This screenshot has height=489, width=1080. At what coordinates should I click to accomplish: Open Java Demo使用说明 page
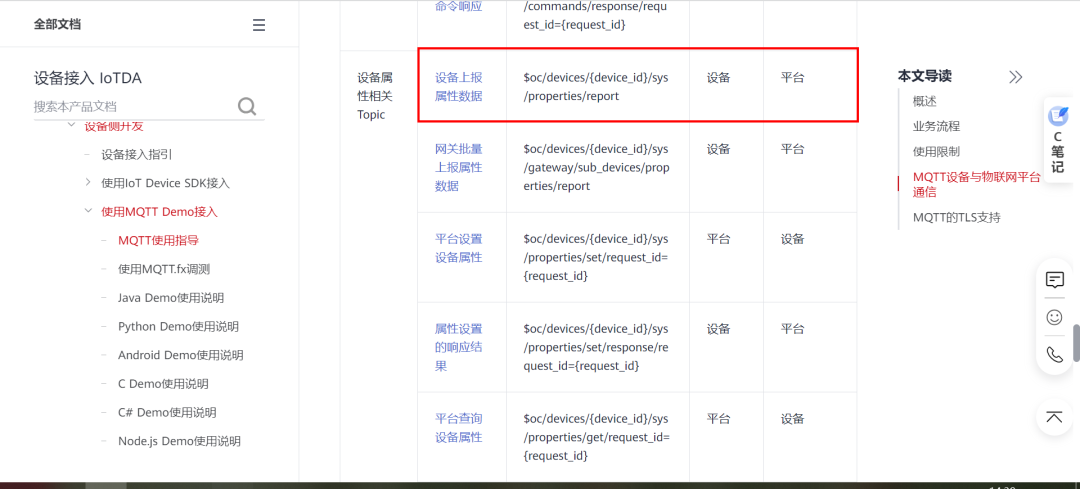coord(171,298)
